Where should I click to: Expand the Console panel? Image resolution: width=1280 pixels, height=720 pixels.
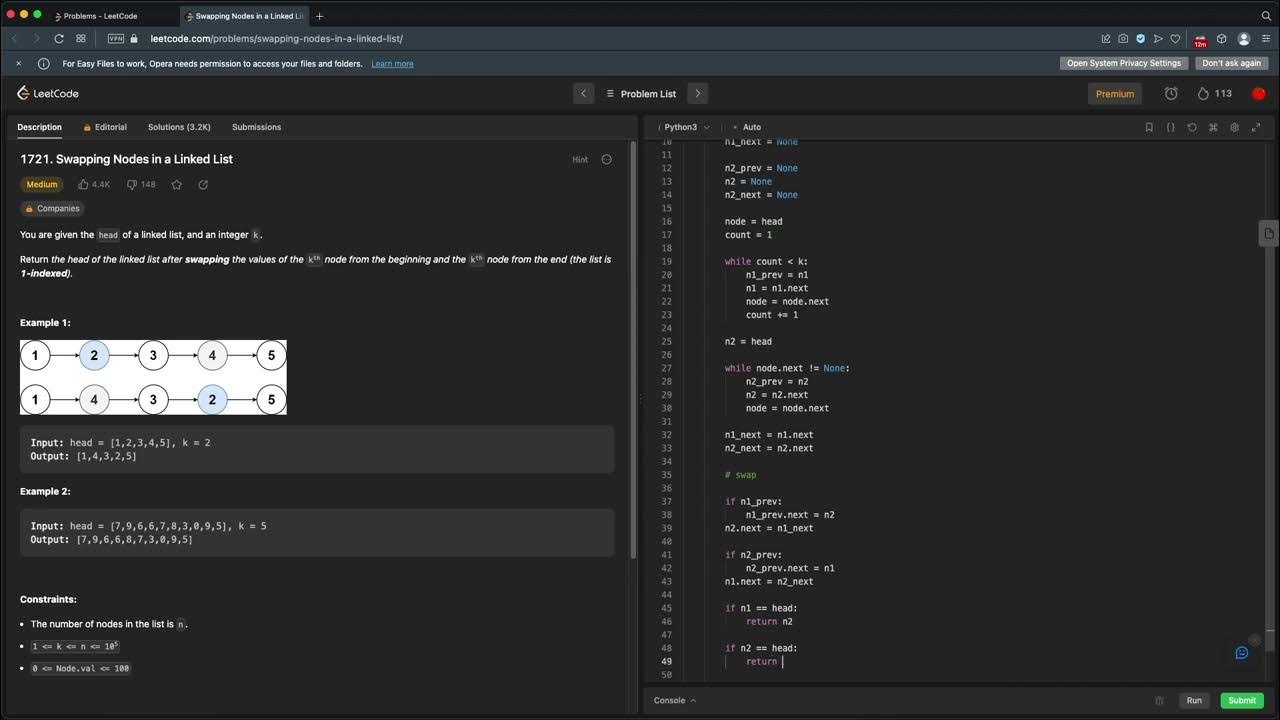(x=675, y=701)
